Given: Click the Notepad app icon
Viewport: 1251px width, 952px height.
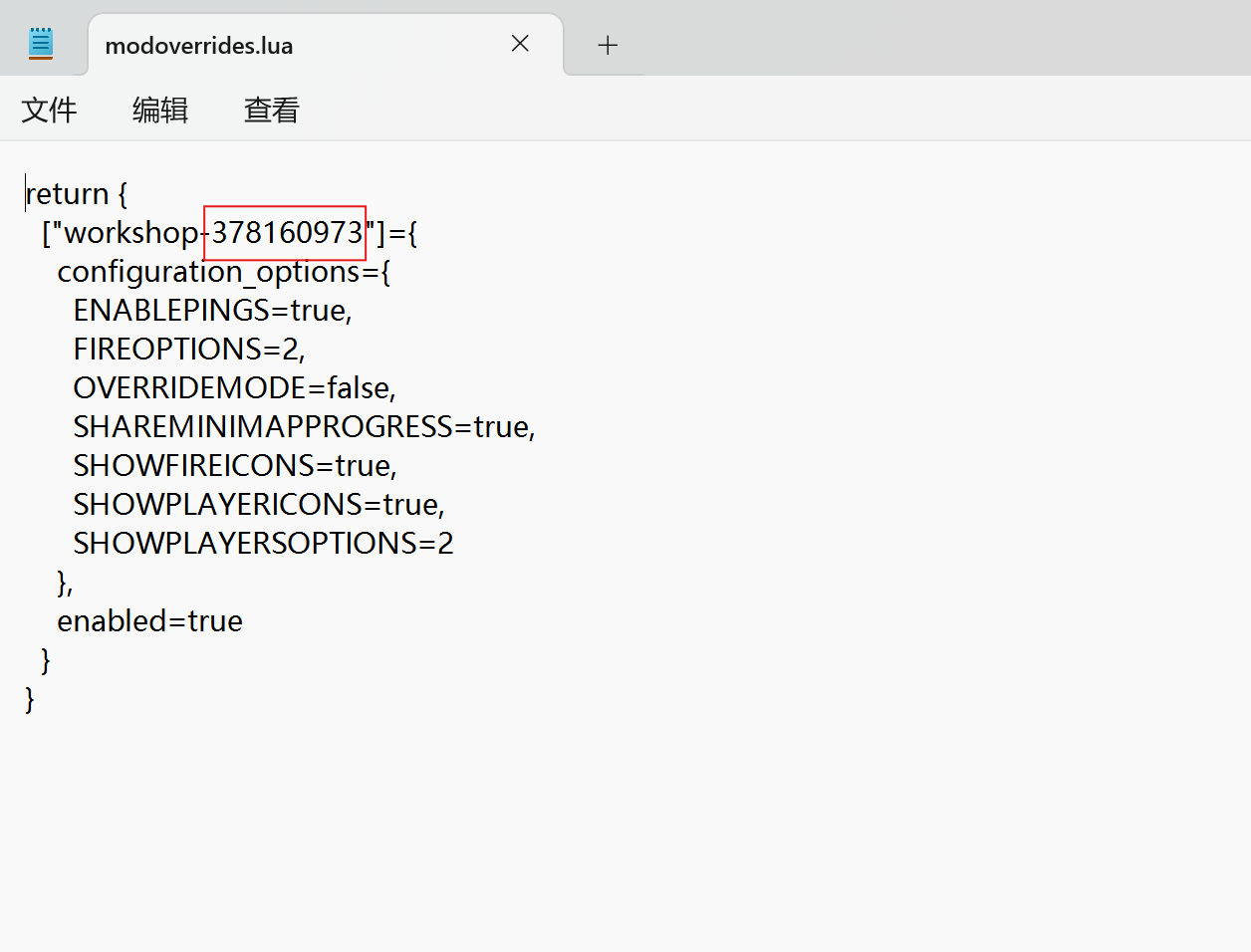Looking at the screenshot, I should 41,44.
